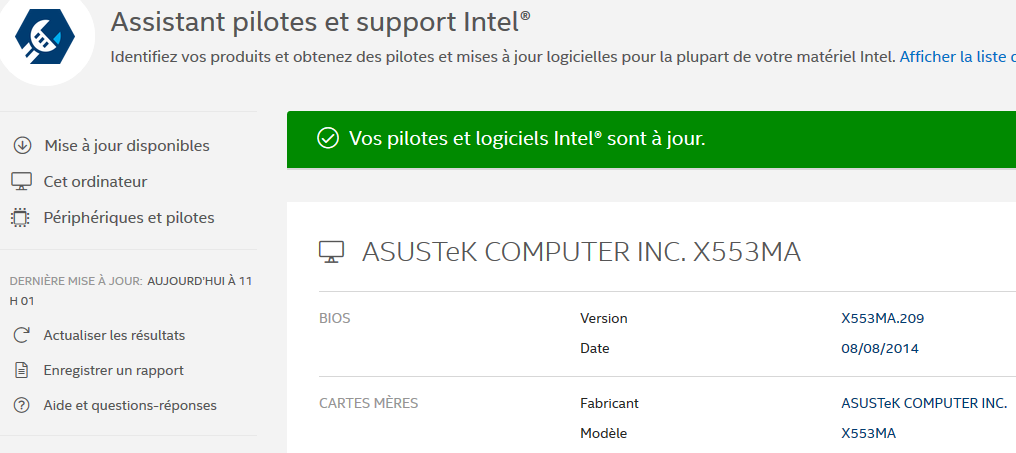
Task: Click the BIOS version value X553MA.209
Action: [883, 319]
